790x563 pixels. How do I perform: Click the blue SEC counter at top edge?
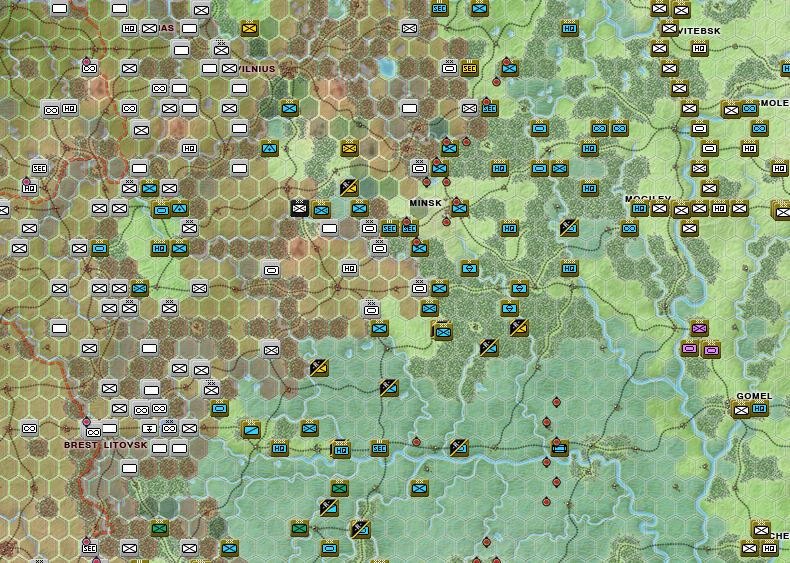(440, 9)
